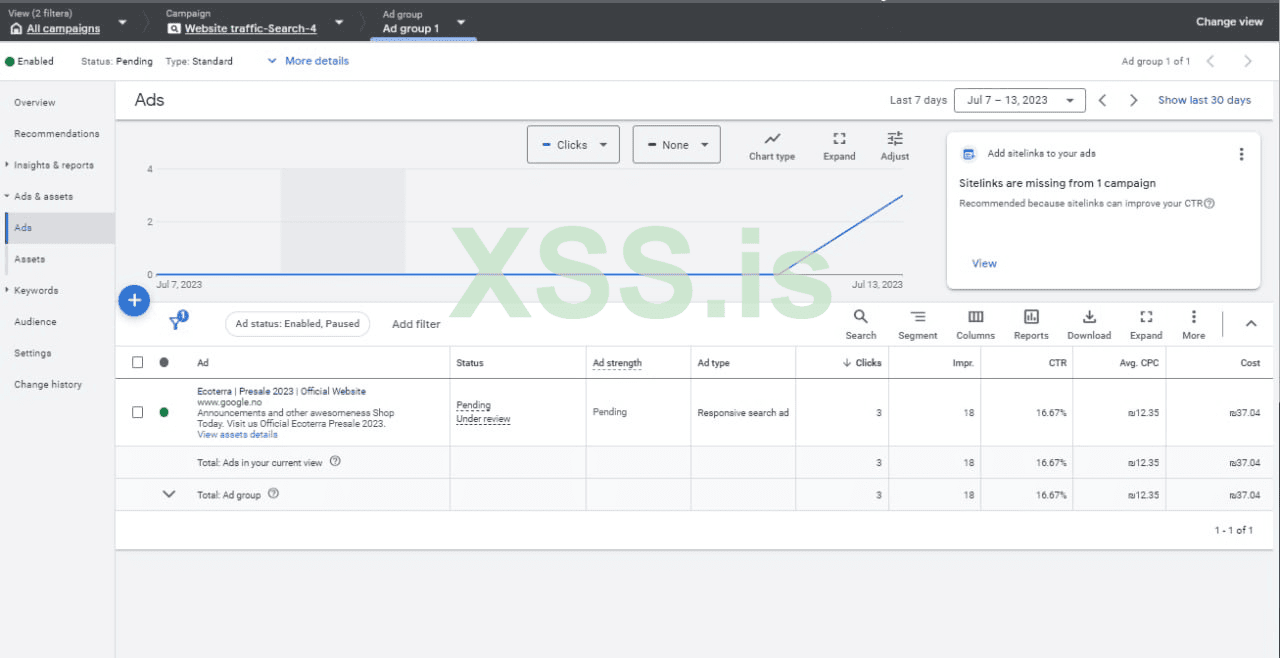The height and width of the screenshot is (658, 1280).
Task: Expand Keywords in the sidebar
Action: pyautogui.click(x=35, y=290)
